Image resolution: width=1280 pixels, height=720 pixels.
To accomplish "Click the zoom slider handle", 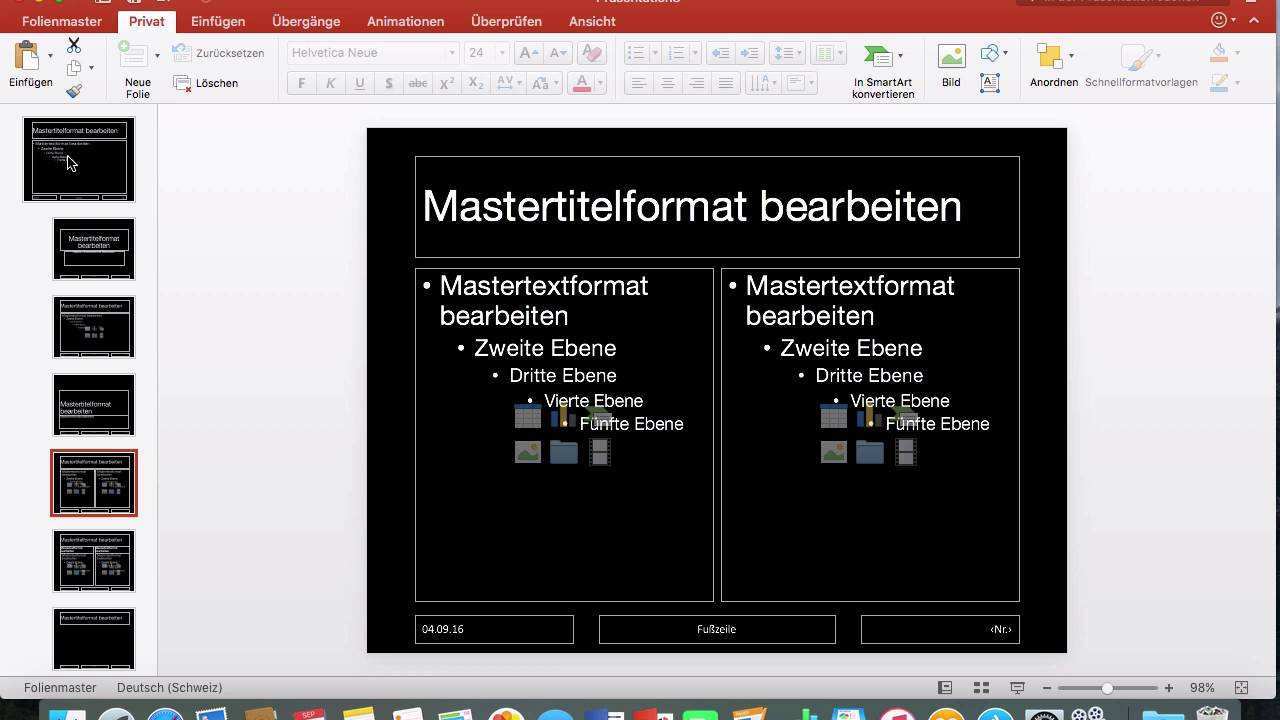I will pyautogui.click(x=1107, y=688).
